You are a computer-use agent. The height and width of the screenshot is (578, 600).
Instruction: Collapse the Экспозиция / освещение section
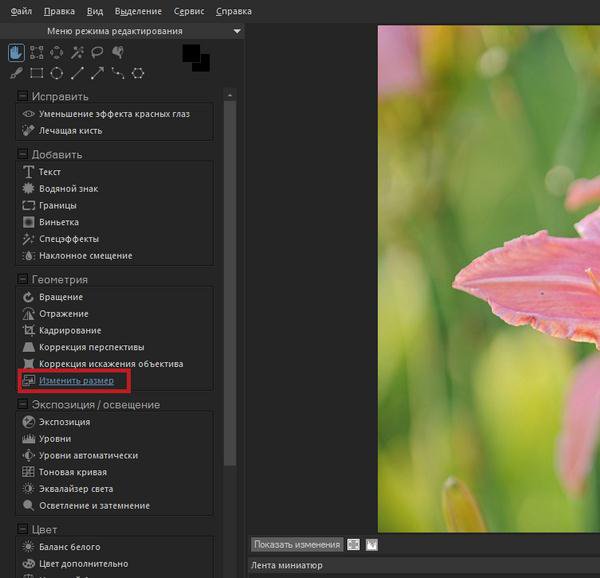pyautogui.click(x=22, y=405)
